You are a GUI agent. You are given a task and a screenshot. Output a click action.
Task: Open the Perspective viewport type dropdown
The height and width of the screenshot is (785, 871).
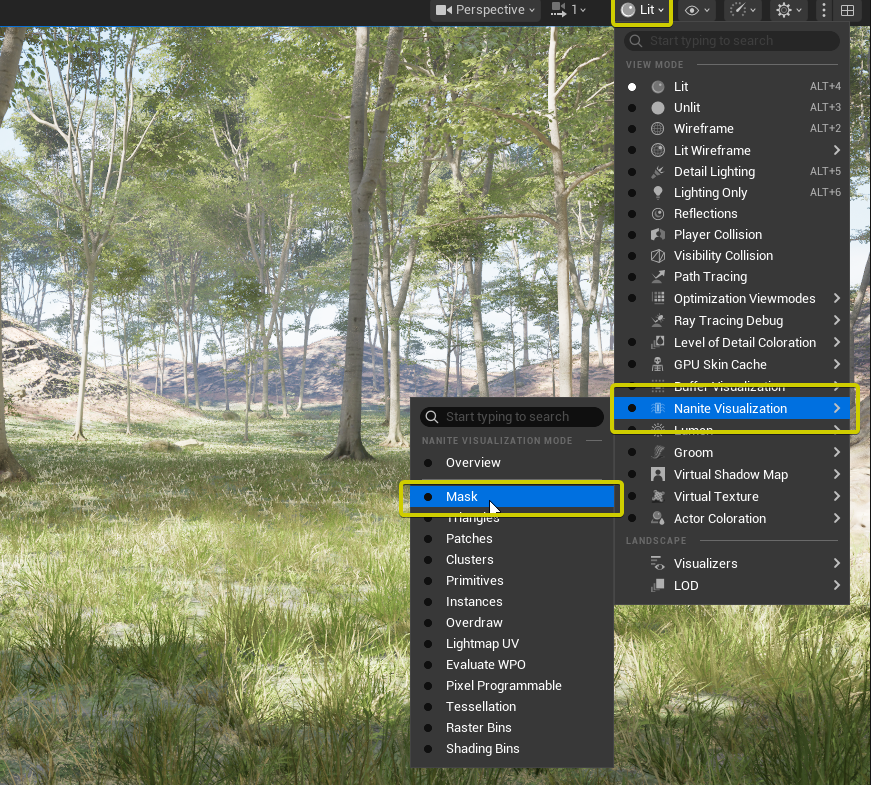[485, 10]
